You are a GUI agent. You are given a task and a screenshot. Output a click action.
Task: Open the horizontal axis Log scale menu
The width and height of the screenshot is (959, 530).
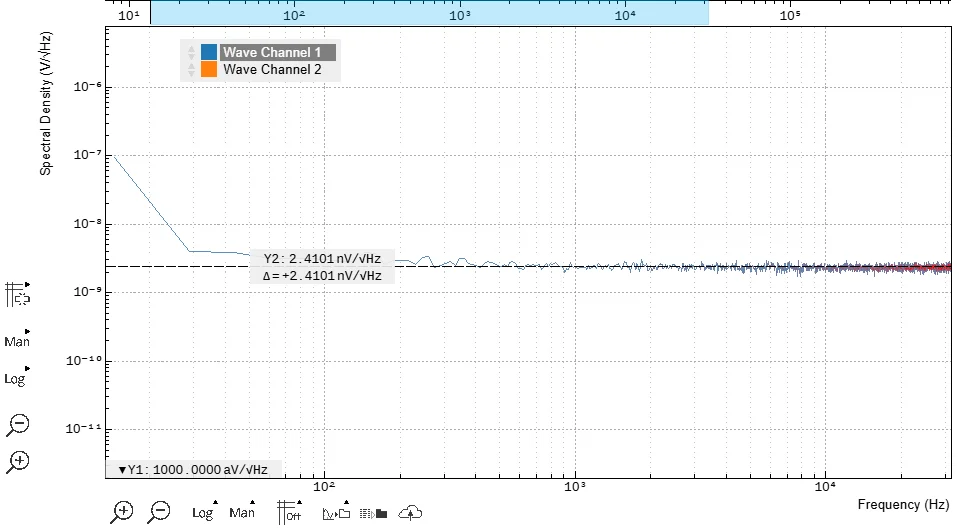(x=204, y=512)
